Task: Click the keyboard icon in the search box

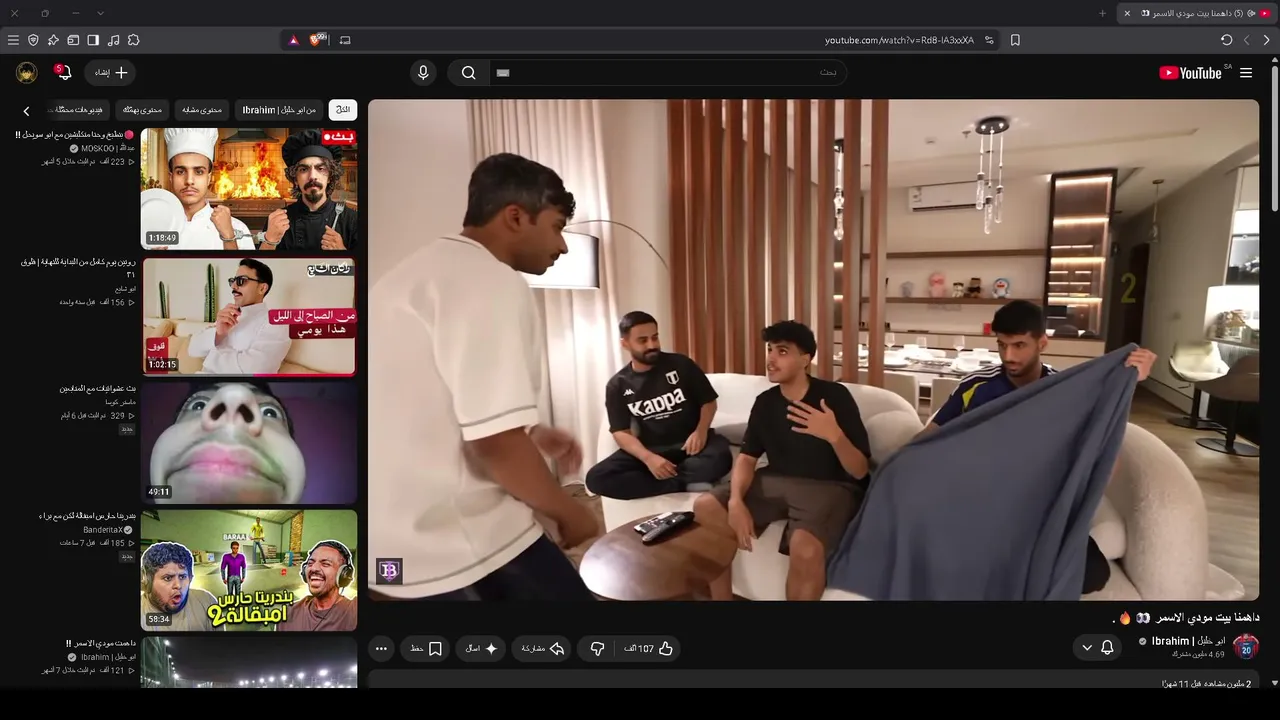Action: [x=503, y=73]
